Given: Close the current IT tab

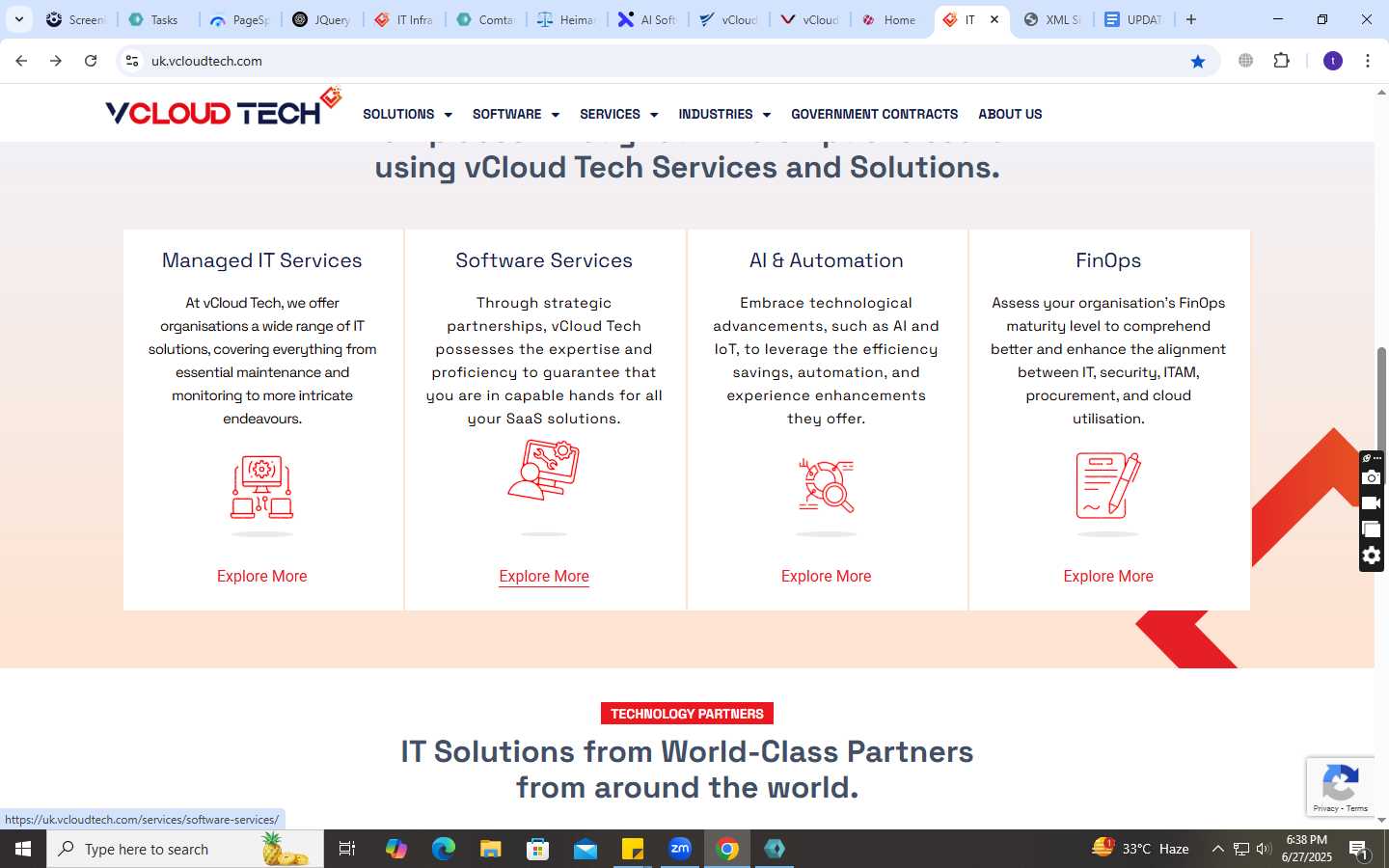Looking at the screenshot, I should (x=994, y=19).
